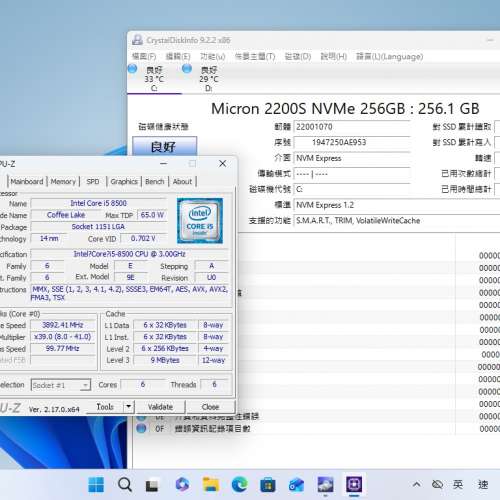Click the 3892.41 MHz core speed value

click(63, 325)
